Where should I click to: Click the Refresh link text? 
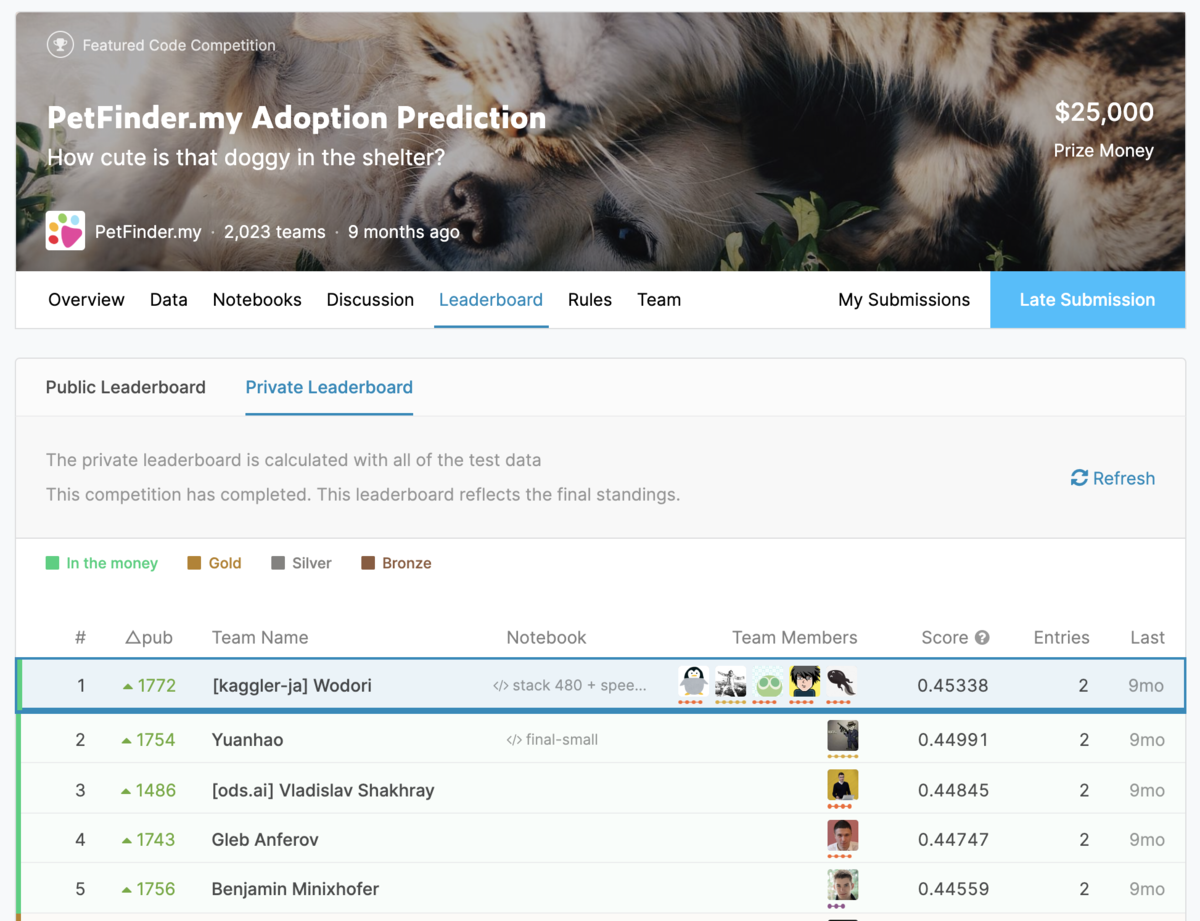click(1124, 478)
